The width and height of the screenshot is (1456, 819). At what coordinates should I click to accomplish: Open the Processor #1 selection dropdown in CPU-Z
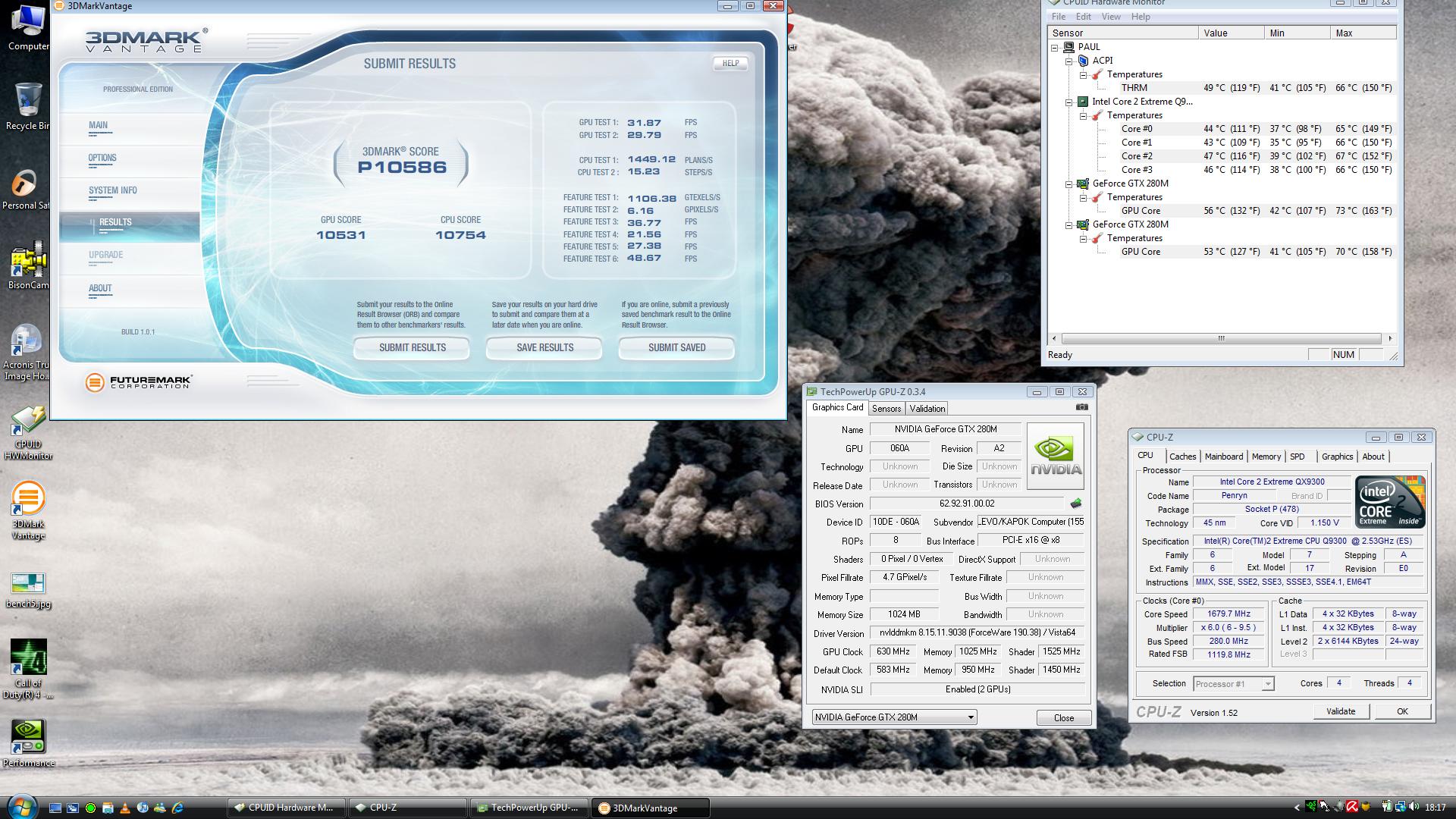point(1233,684)
